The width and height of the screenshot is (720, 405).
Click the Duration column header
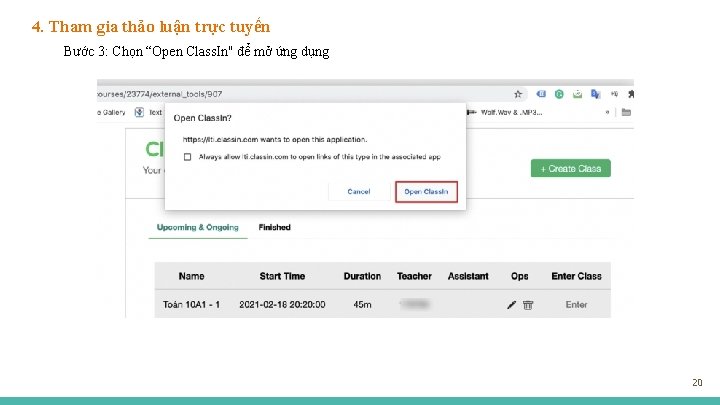pyautogui.click(x=362, y=276)
